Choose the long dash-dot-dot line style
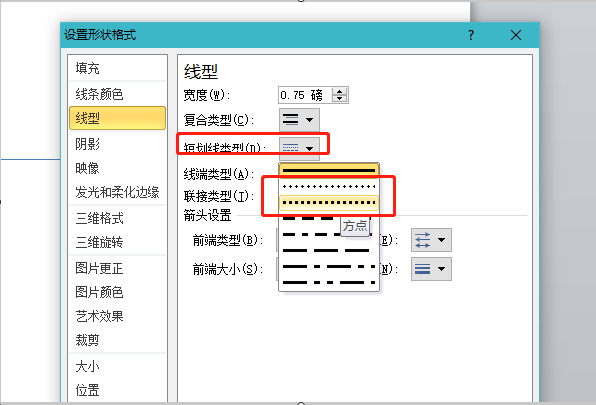The image size is (596, 405). pos(329,282)
